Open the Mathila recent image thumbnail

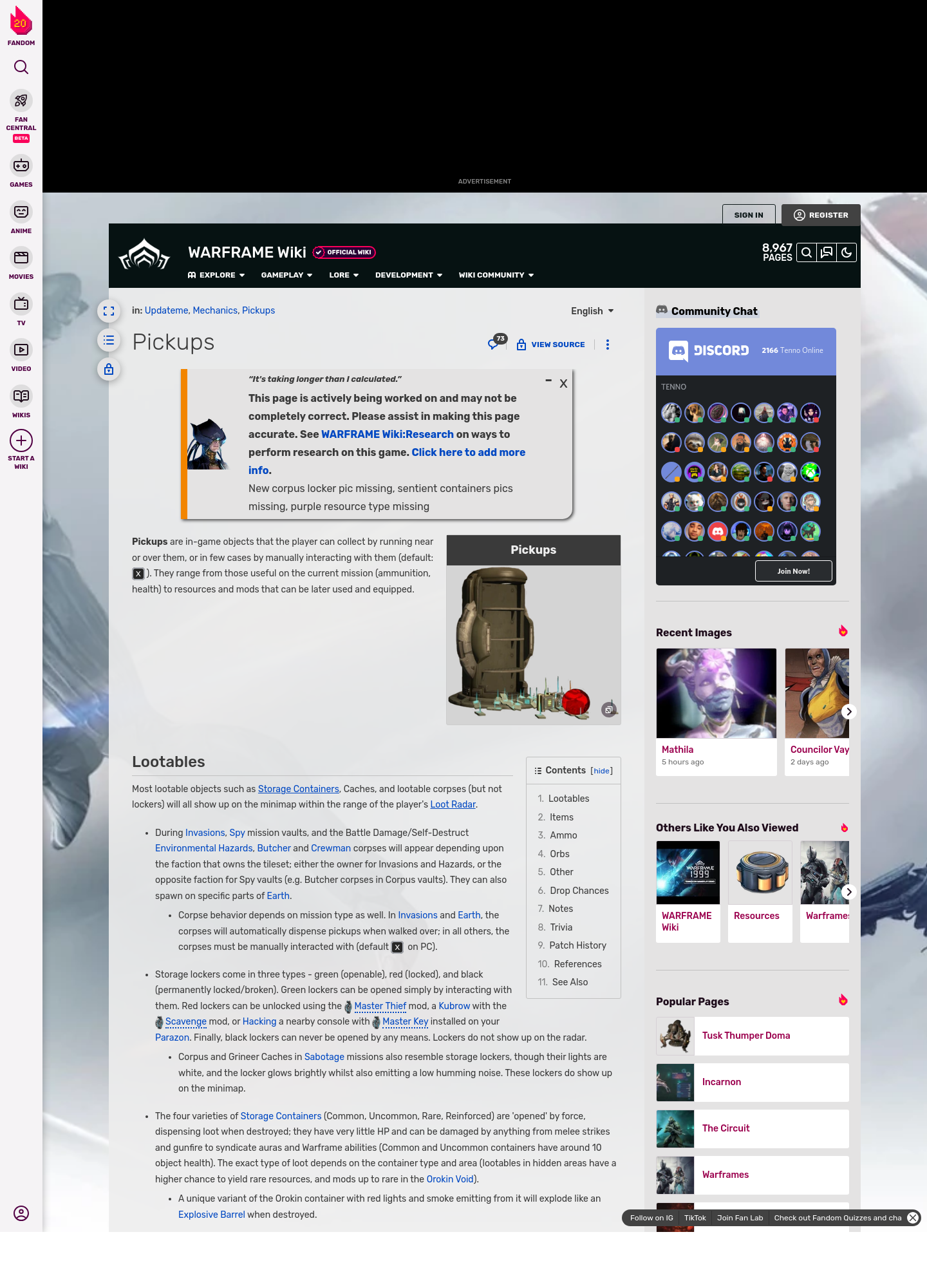[x=716, y=693]
